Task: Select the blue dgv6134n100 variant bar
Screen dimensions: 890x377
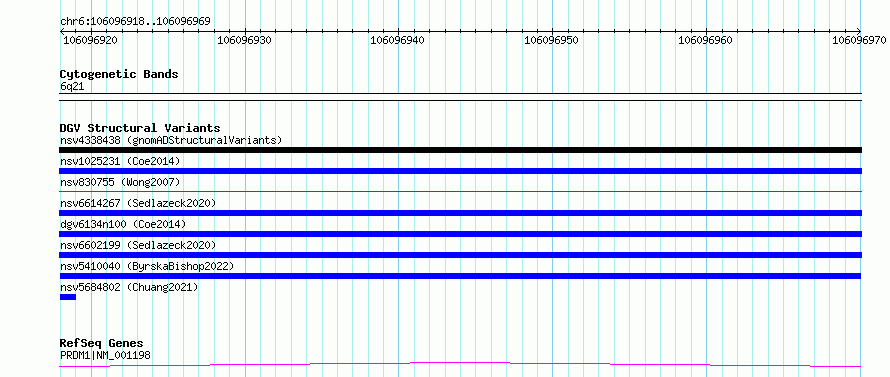Action: point(460,234)
